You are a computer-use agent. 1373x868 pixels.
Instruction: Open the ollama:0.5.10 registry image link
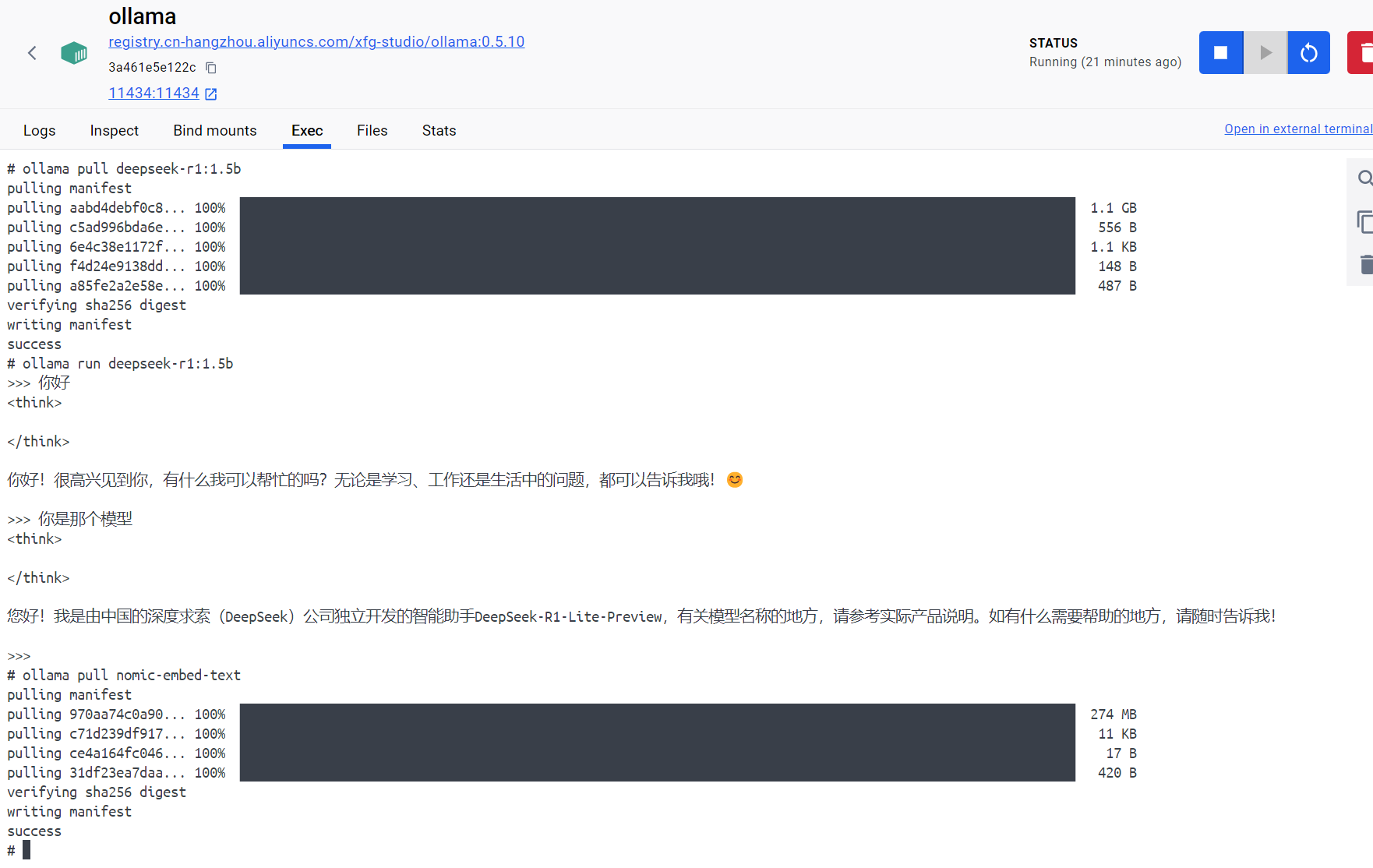[316, 42]
